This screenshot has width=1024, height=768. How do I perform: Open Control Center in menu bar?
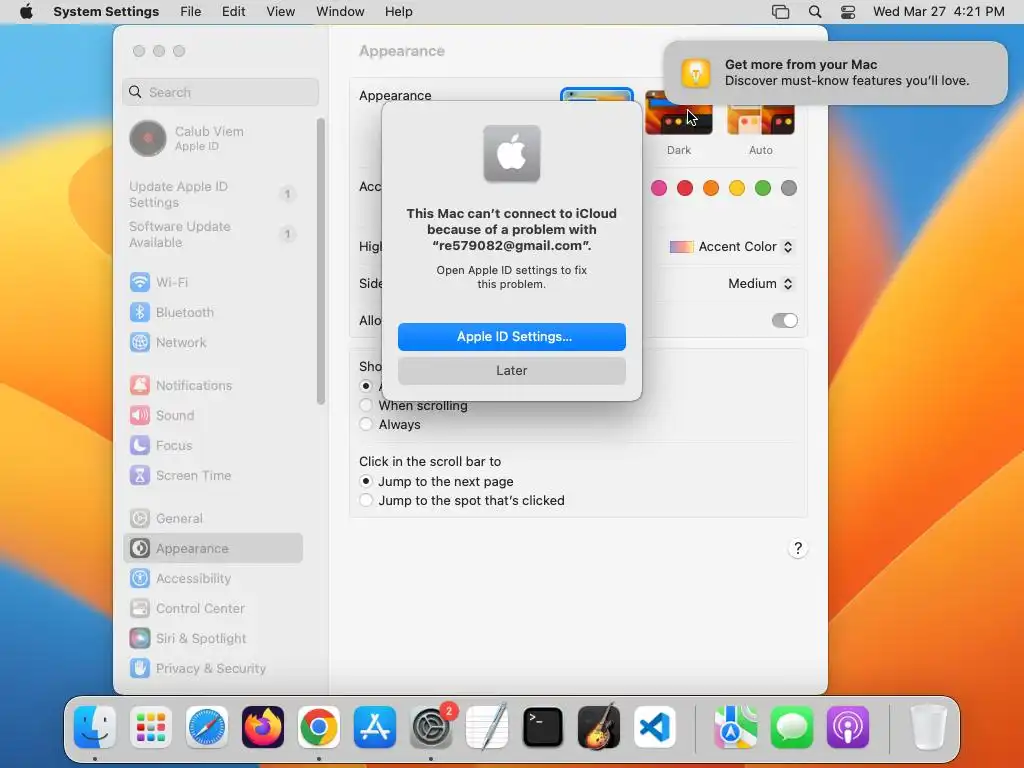coord(848,12)
